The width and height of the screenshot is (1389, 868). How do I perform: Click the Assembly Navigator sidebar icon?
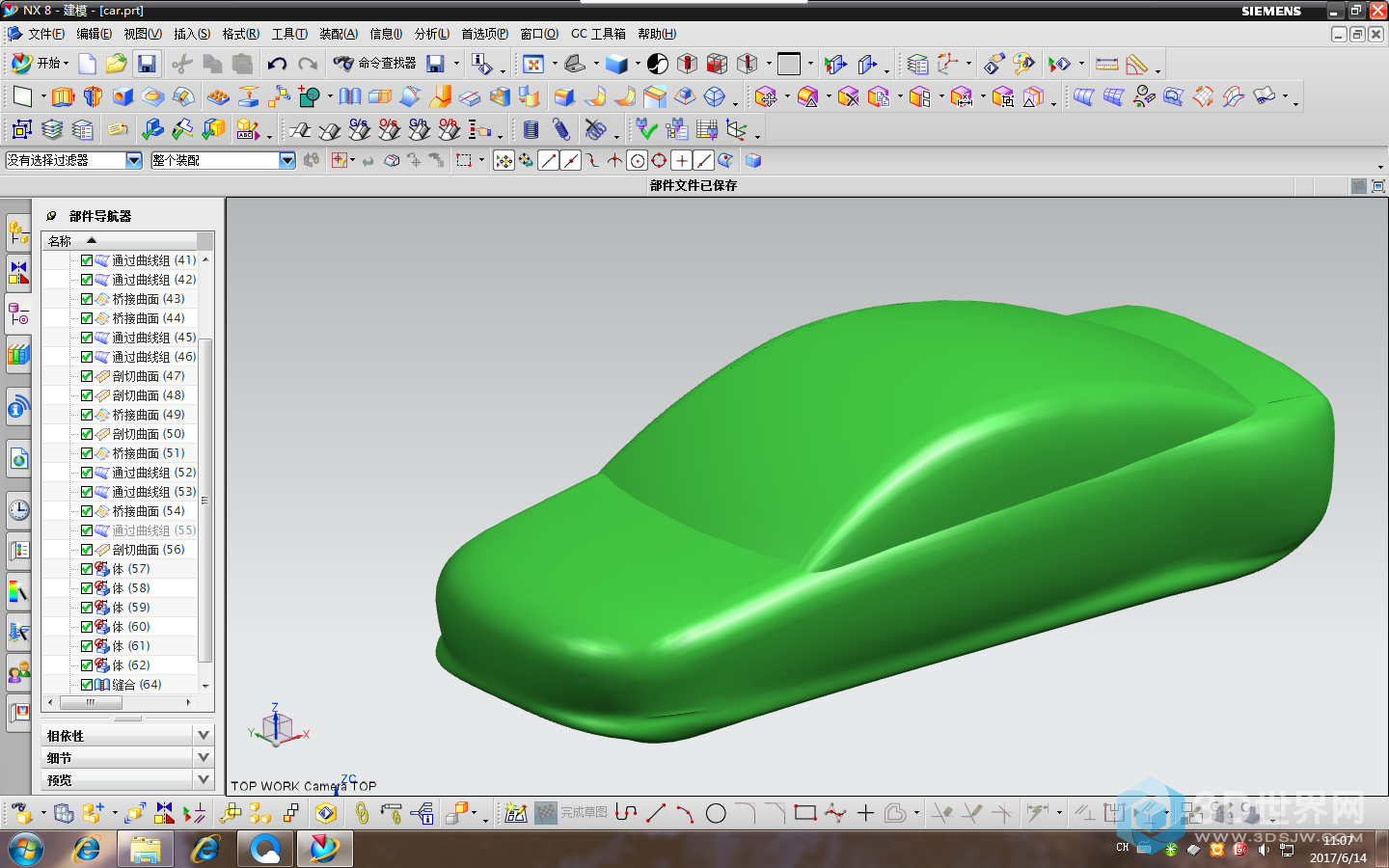pos(18,232)
